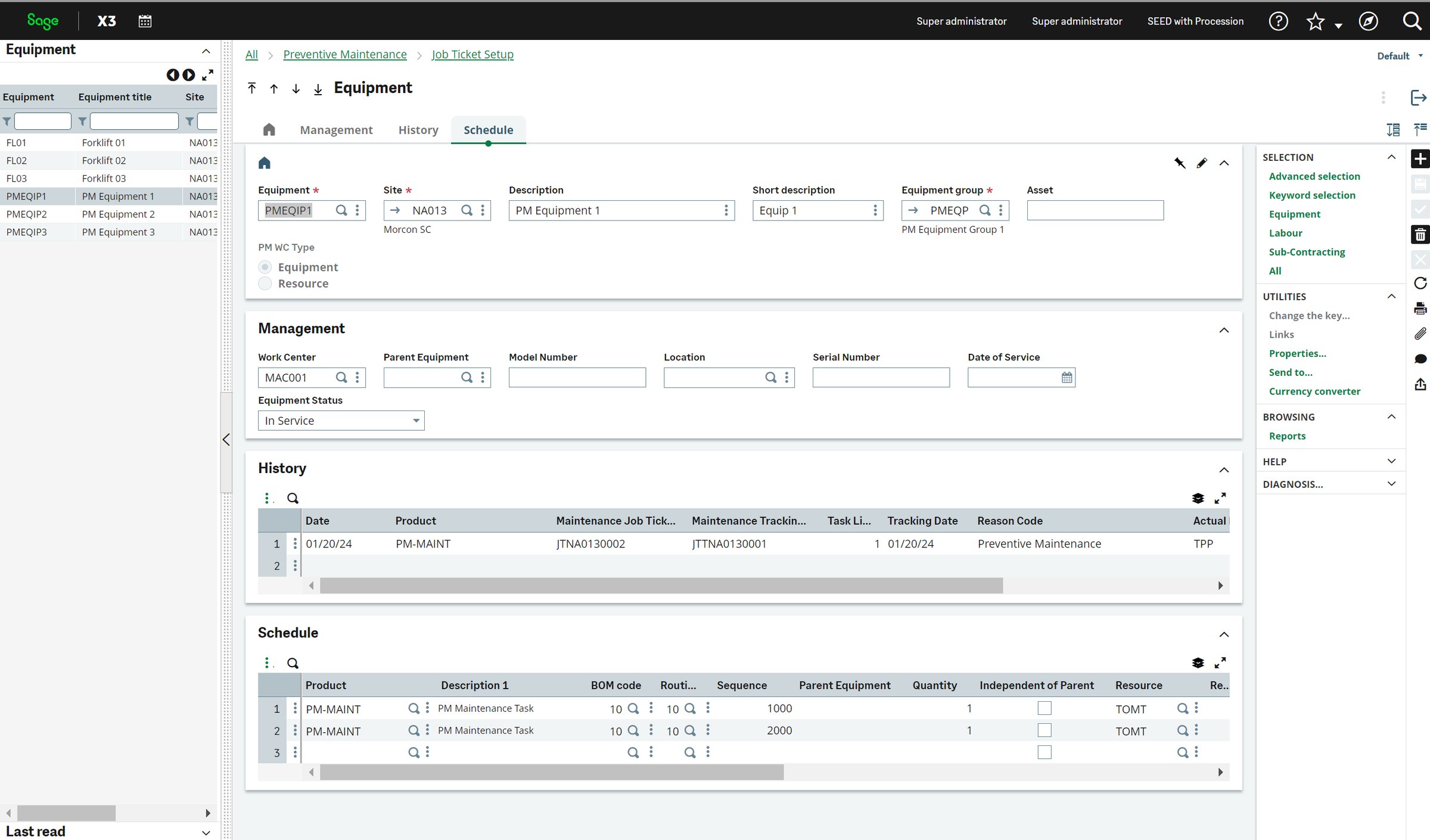Open the Job Ticket Setup breadcrumb link

[x=472, y=54]
